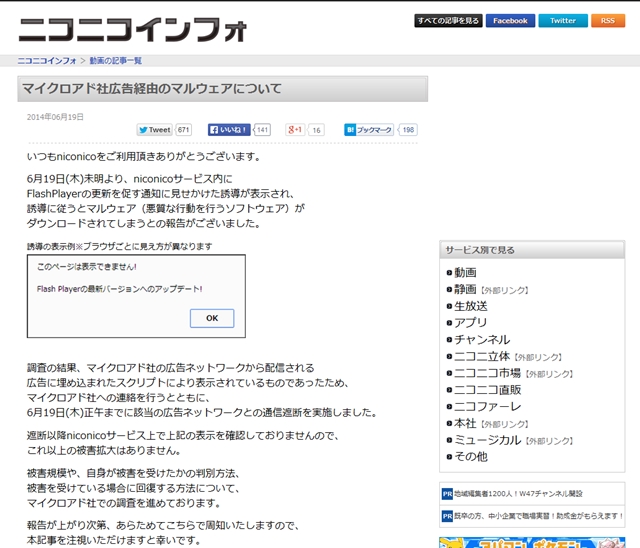
Task: Click the PR icon beside 既卒の方
Action: (447, 516)
